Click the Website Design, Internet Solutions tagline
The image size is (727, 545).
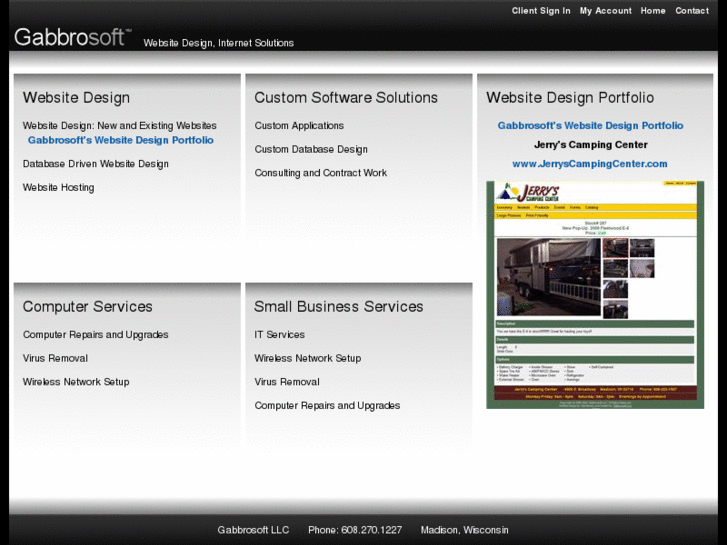tap(218, 43)
